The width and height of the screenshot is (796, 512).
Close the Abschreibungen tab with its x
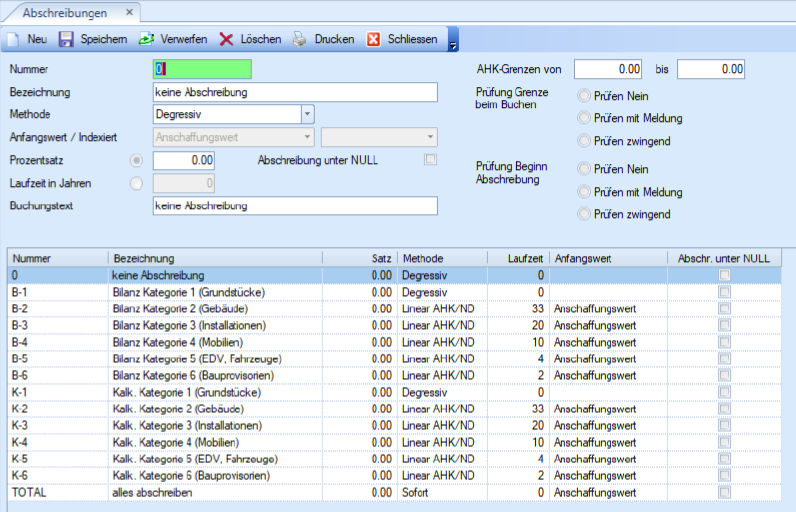tap(130, 12)
